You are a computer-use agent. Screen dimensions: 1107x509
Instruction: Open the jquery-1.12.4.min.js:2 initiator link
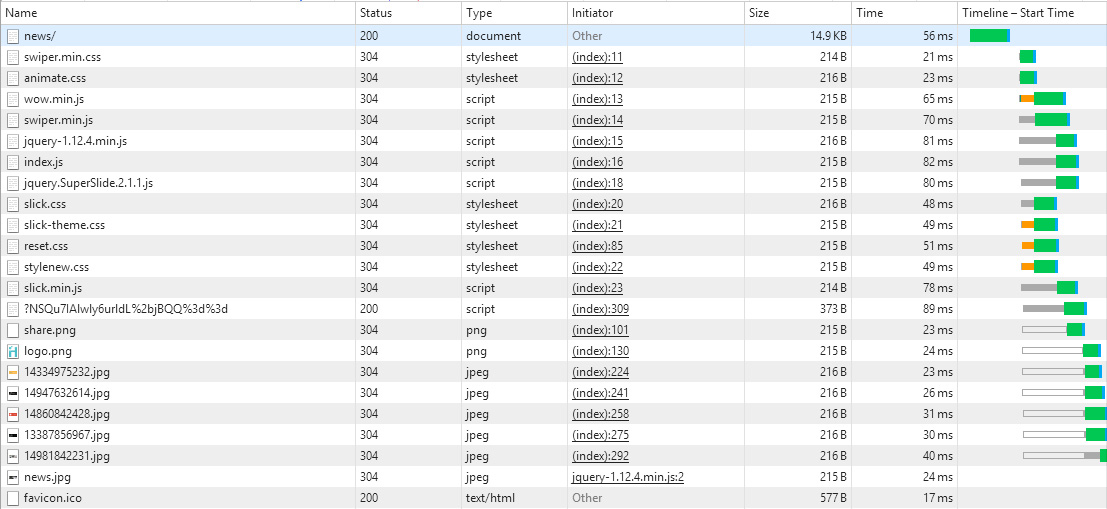click(x=627, y=477)
